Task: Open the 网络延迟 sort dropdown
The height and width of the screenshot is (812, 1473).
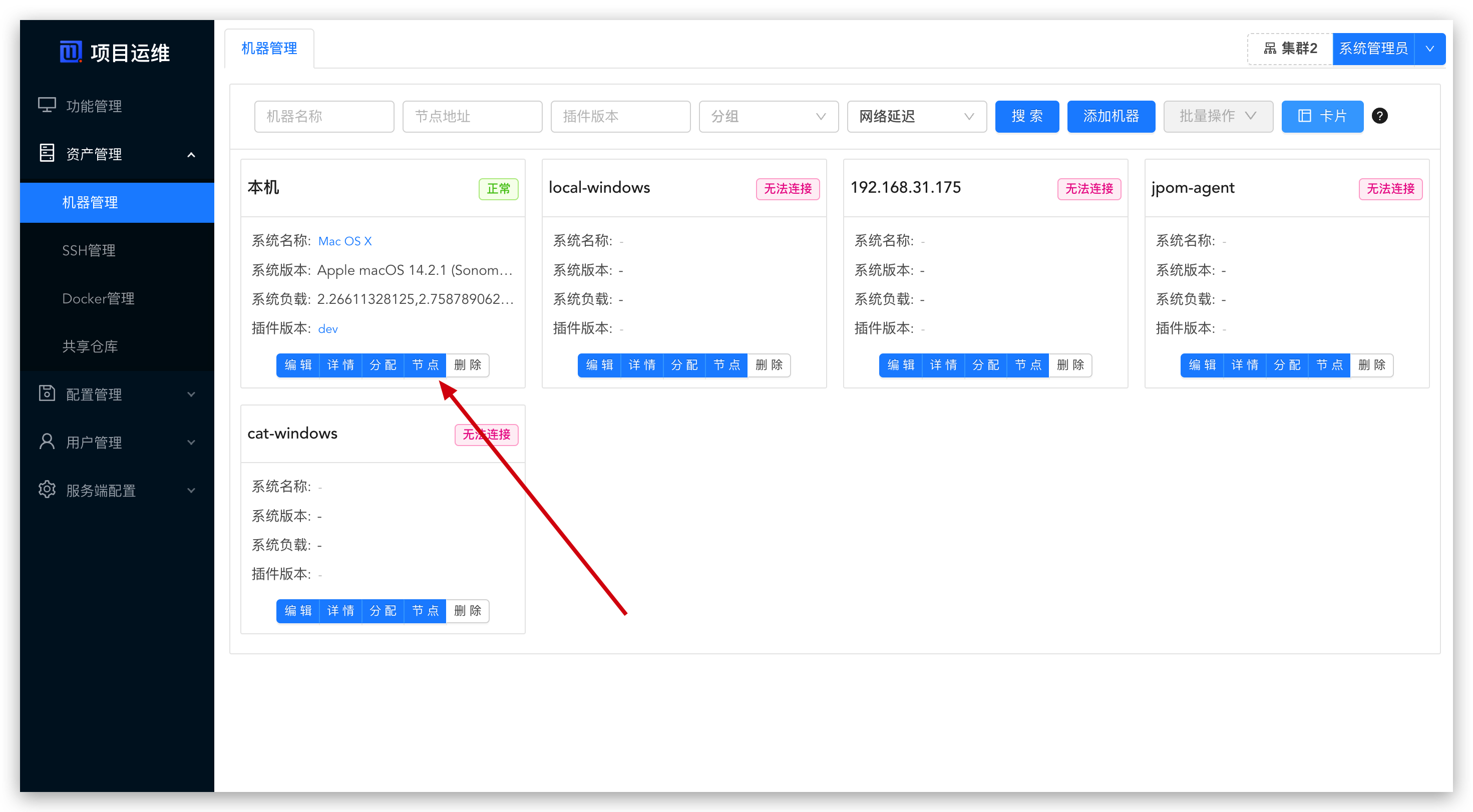Action: pyautogui.click(x=916, y=117)
